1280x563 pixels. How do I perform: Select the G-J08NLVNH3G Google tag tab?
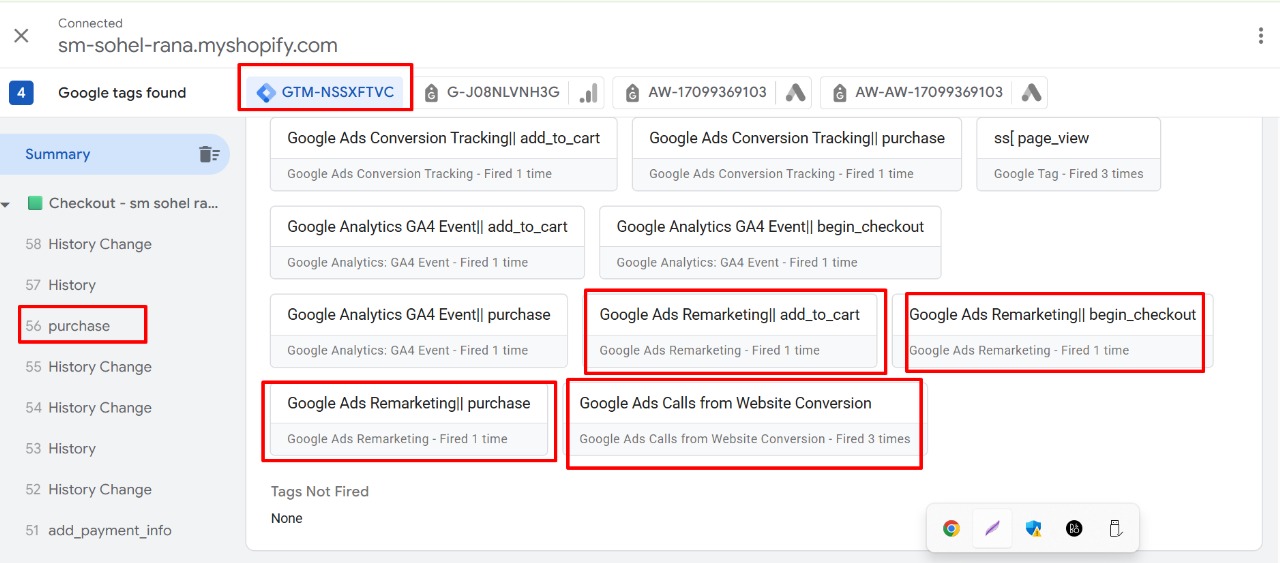(491, 92)
